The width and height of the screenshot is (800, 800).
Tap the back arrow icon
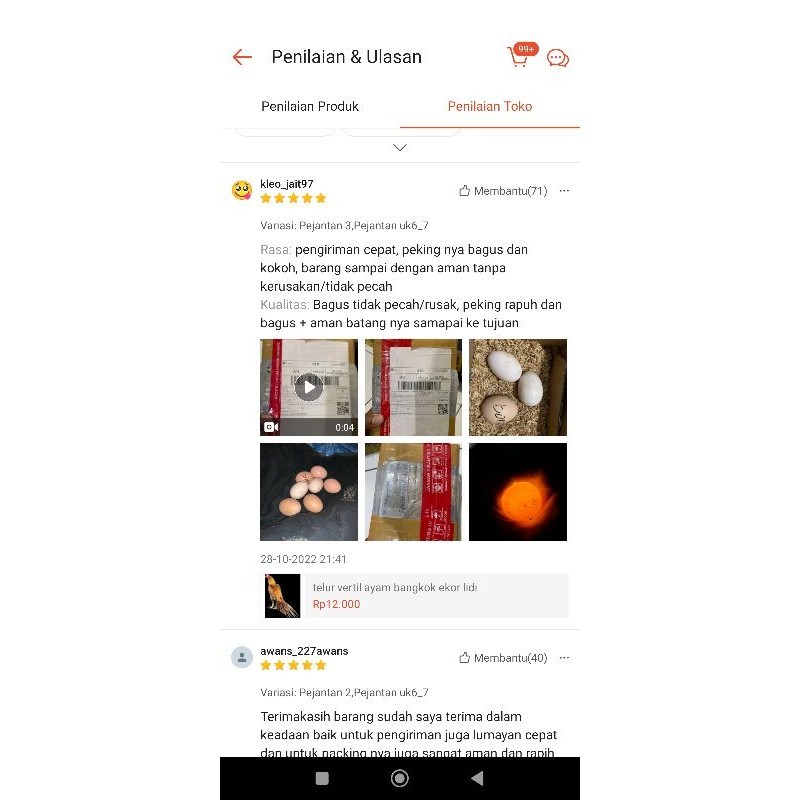tap(242, 57)
